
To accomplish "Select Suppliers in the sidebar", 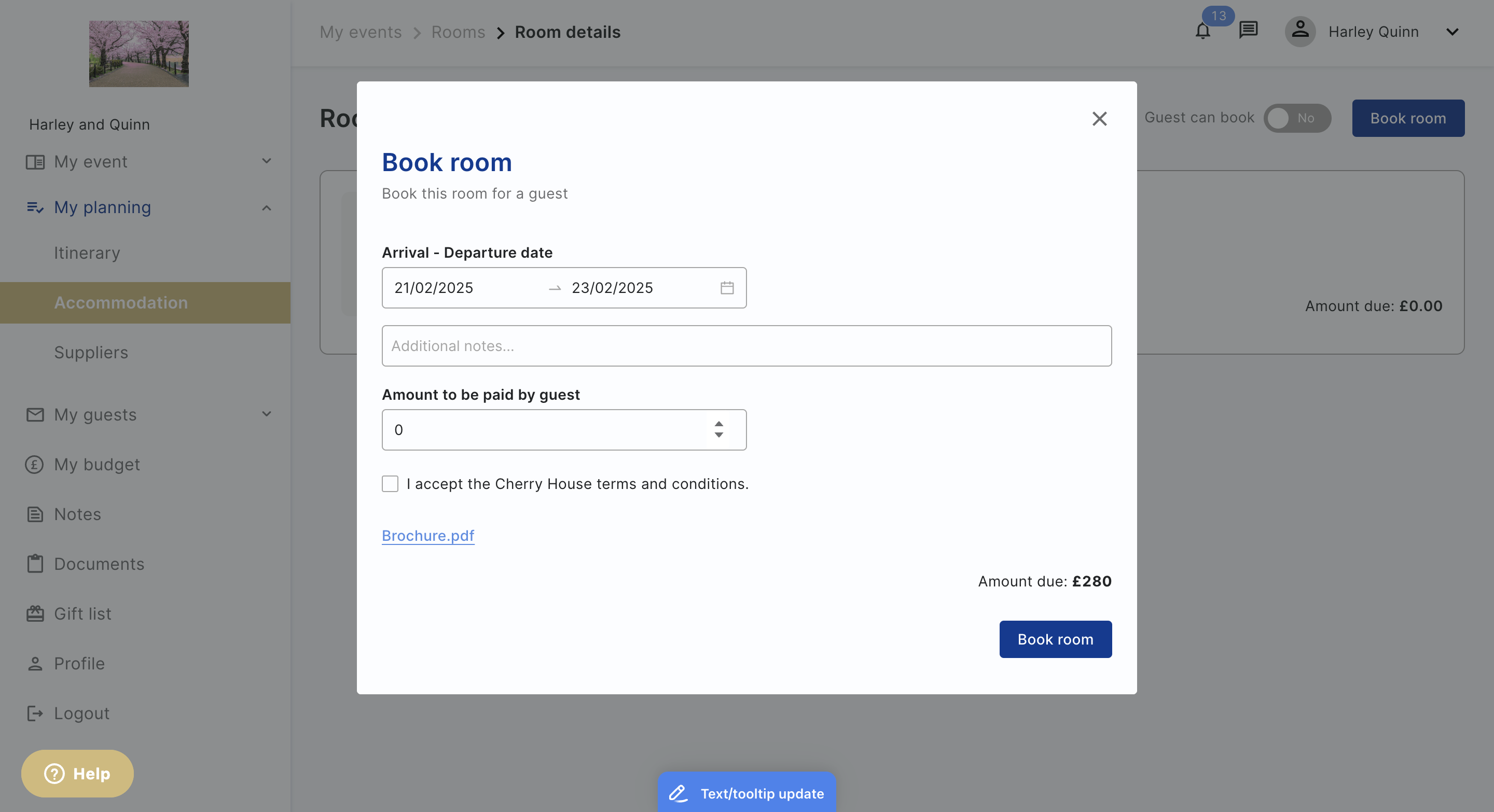I will click(x=91, y=353).
